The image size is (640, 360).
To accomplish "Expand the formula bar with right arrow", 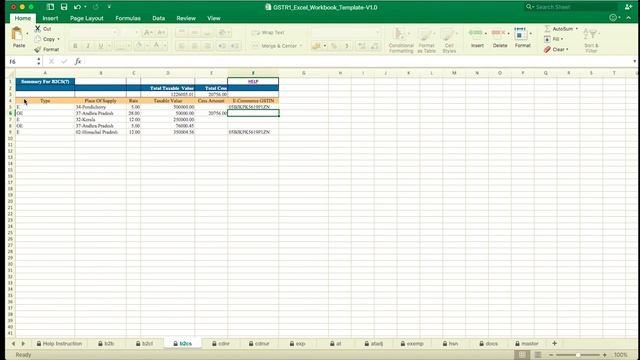I will point(634,62).
